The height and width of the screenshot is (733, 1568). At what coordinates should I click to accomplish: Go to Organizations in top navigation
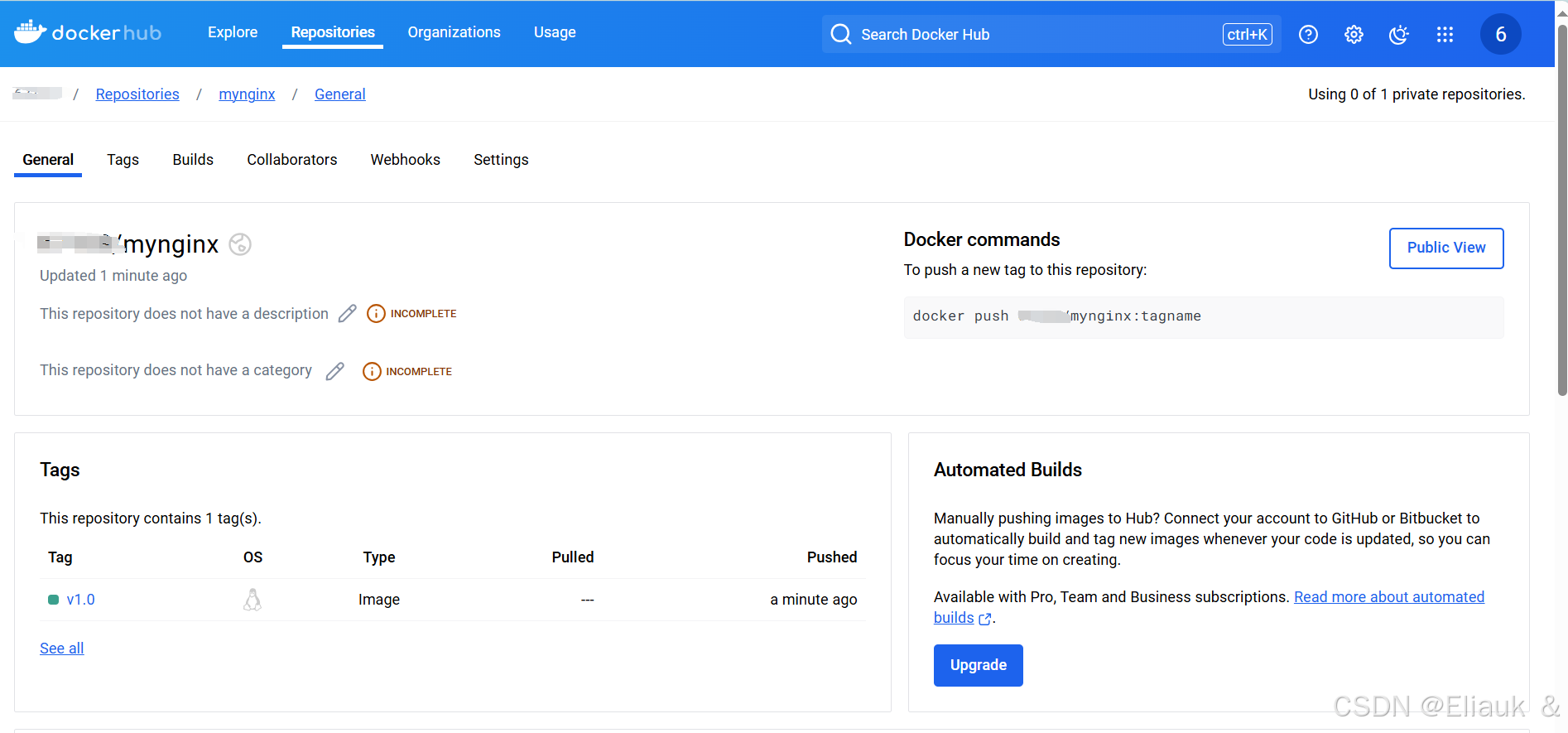click(455, 32)
